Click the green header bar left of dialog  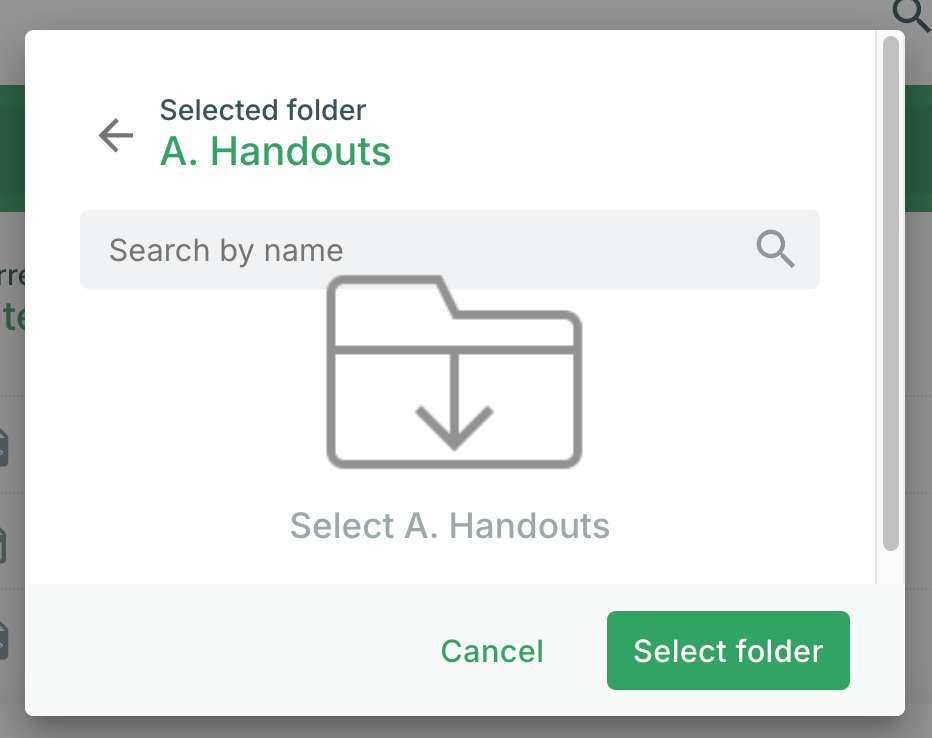[x=12, y=150]
